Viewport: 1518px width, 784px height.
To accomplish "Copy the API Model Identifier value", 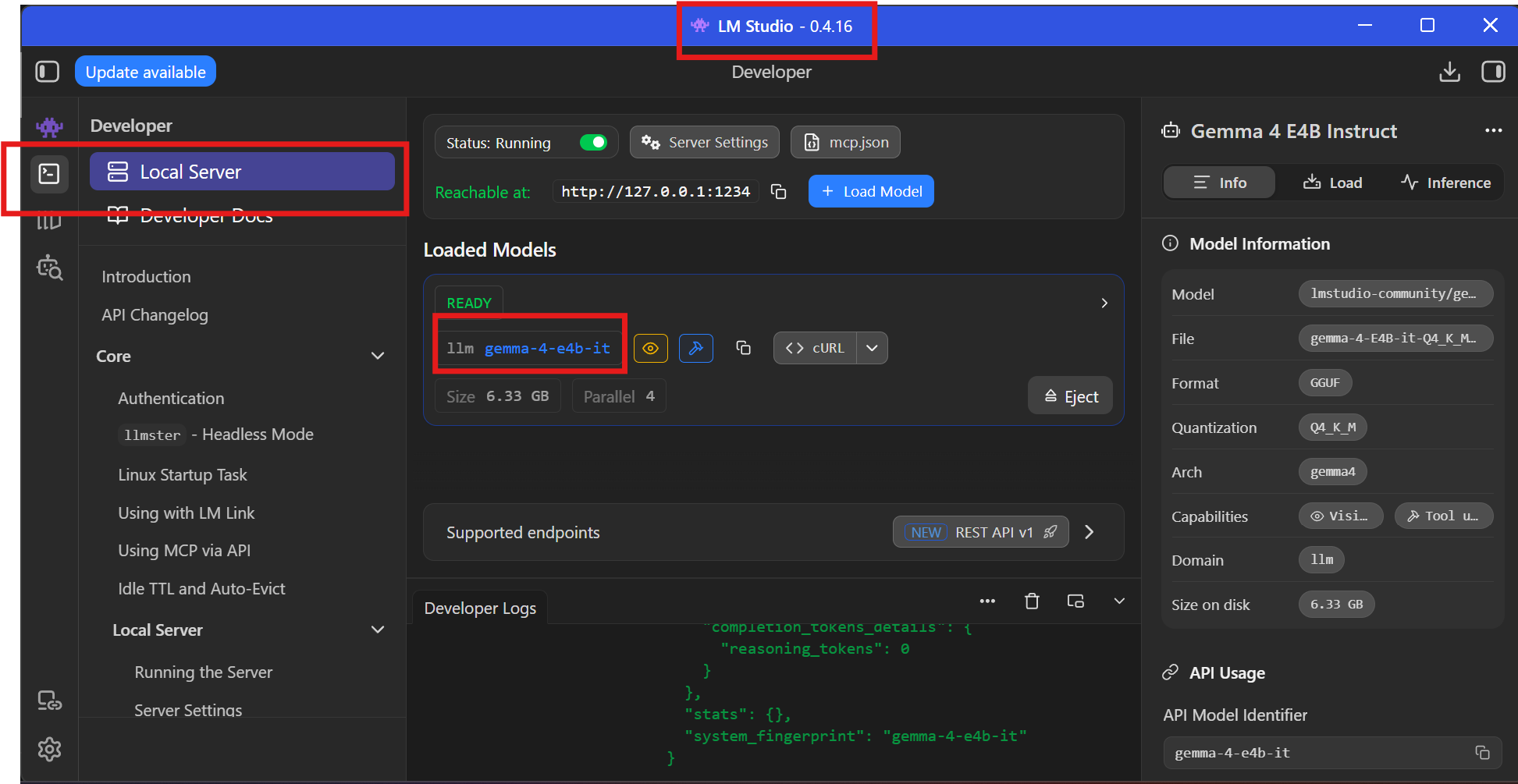I will (x=1482, y=753).
